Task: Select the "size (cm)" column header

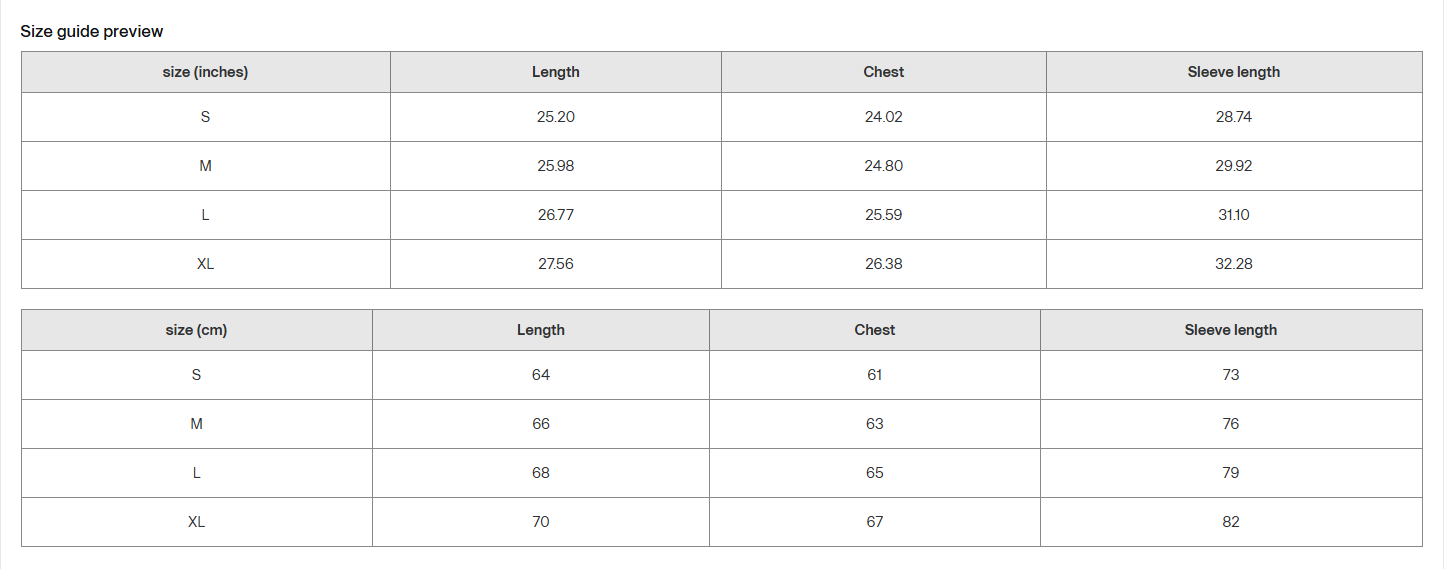Action: click(x=196, y=330)
